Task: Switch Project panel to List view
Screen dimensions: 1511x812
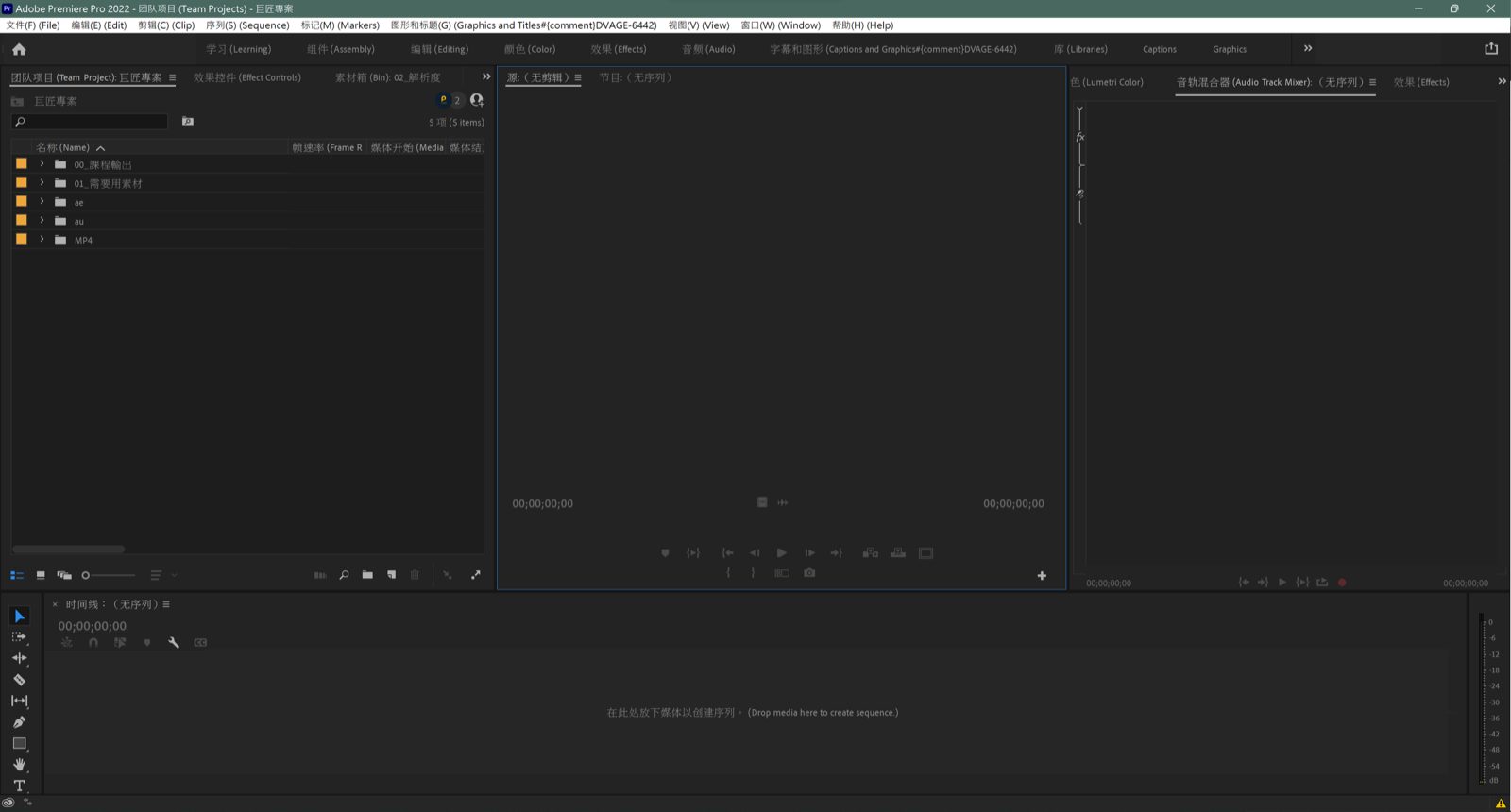Action: click(x=17, y=575)
